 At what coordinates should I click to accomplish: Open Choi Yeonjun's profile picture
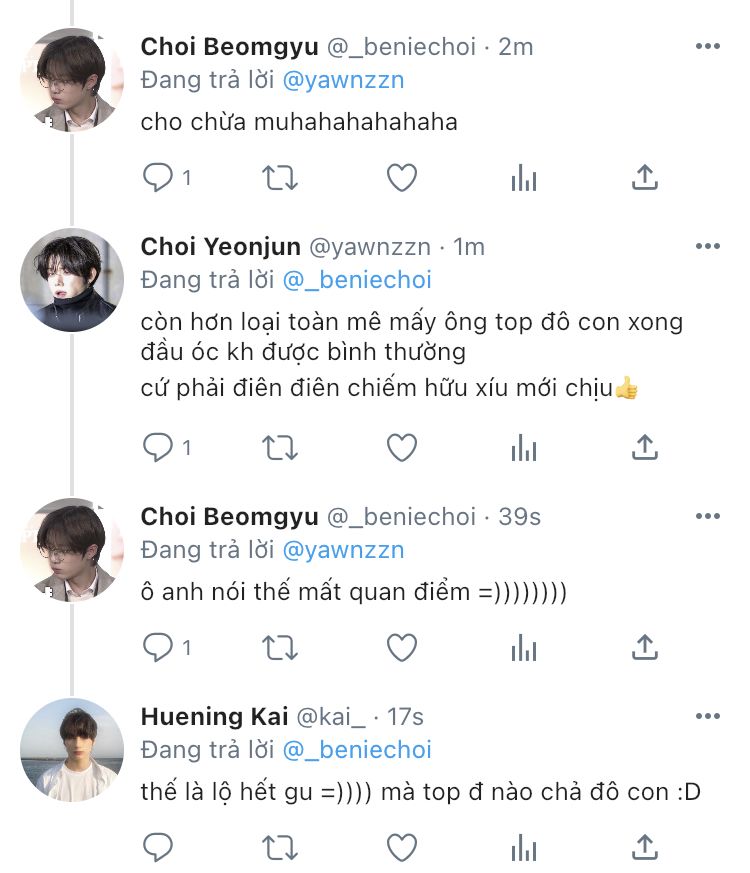pyautogui.click(x=72, y=280)
